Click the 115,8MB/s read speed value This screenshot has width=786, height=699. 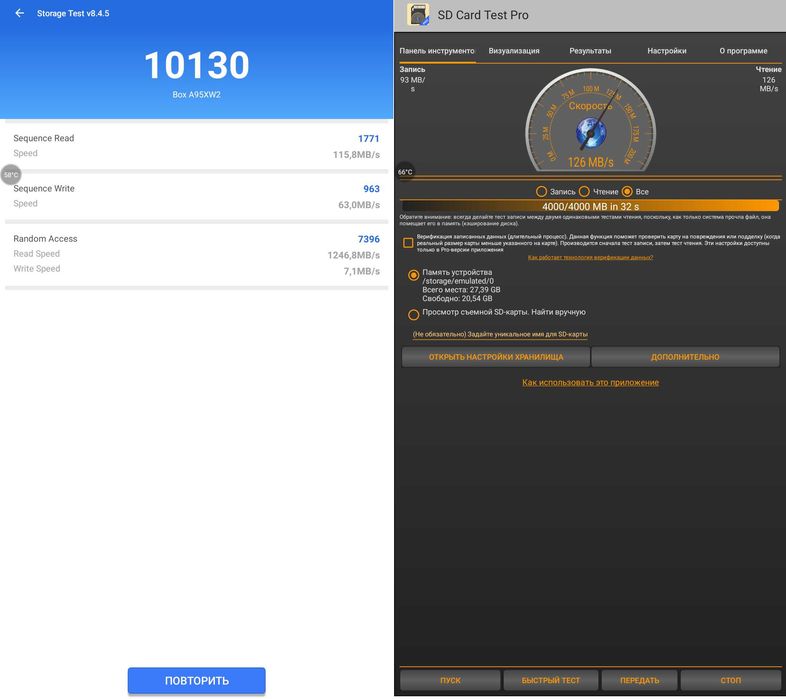point(356,155)
